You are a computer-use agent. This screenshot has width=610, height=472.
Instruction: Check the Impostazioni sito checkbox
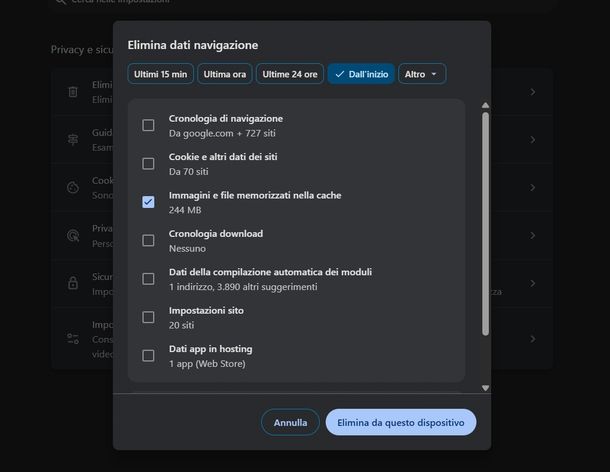pos(148,317)
